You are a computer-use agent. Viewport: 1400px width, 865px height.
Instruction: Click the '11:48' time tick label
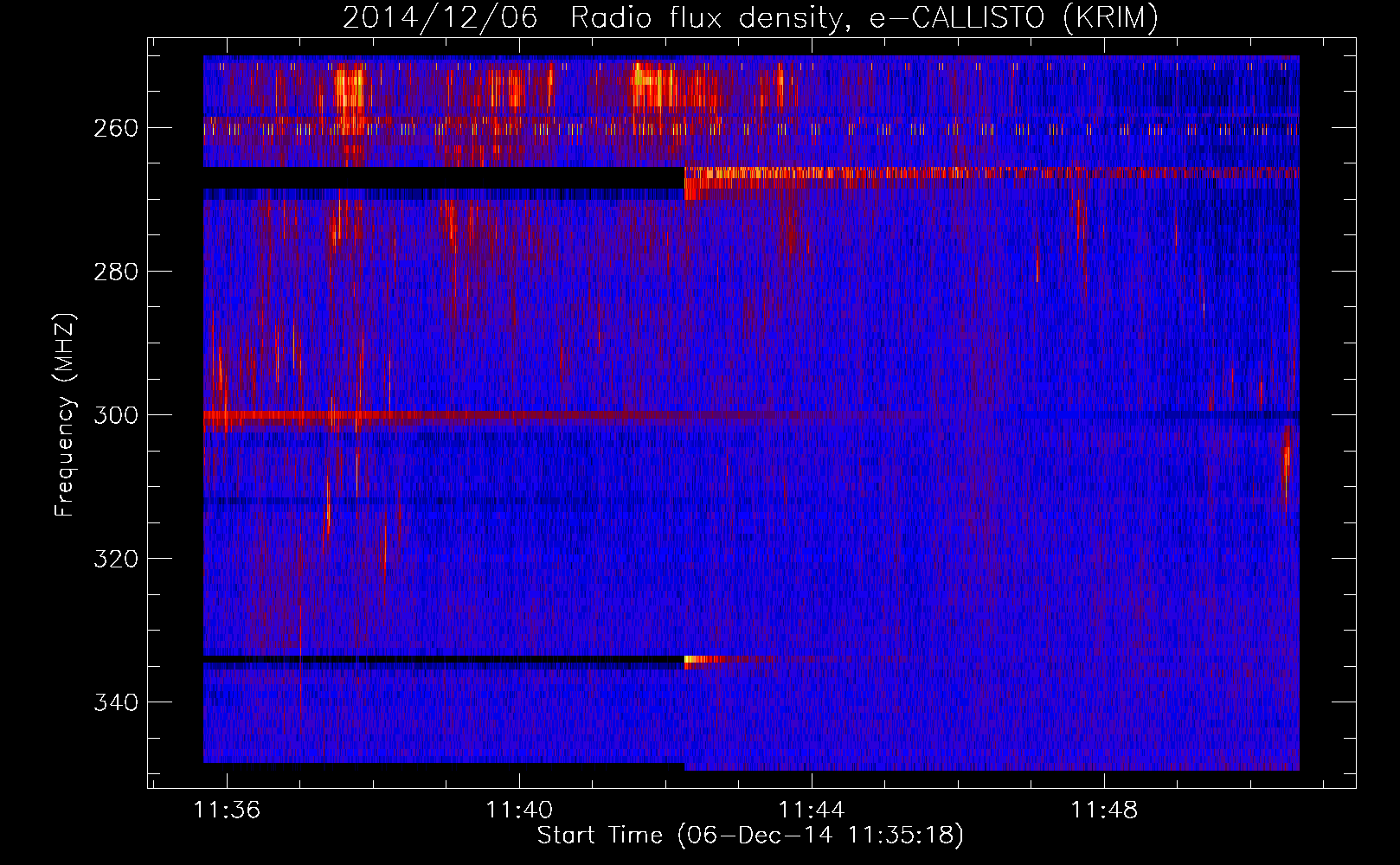[x=1104, y=811]
